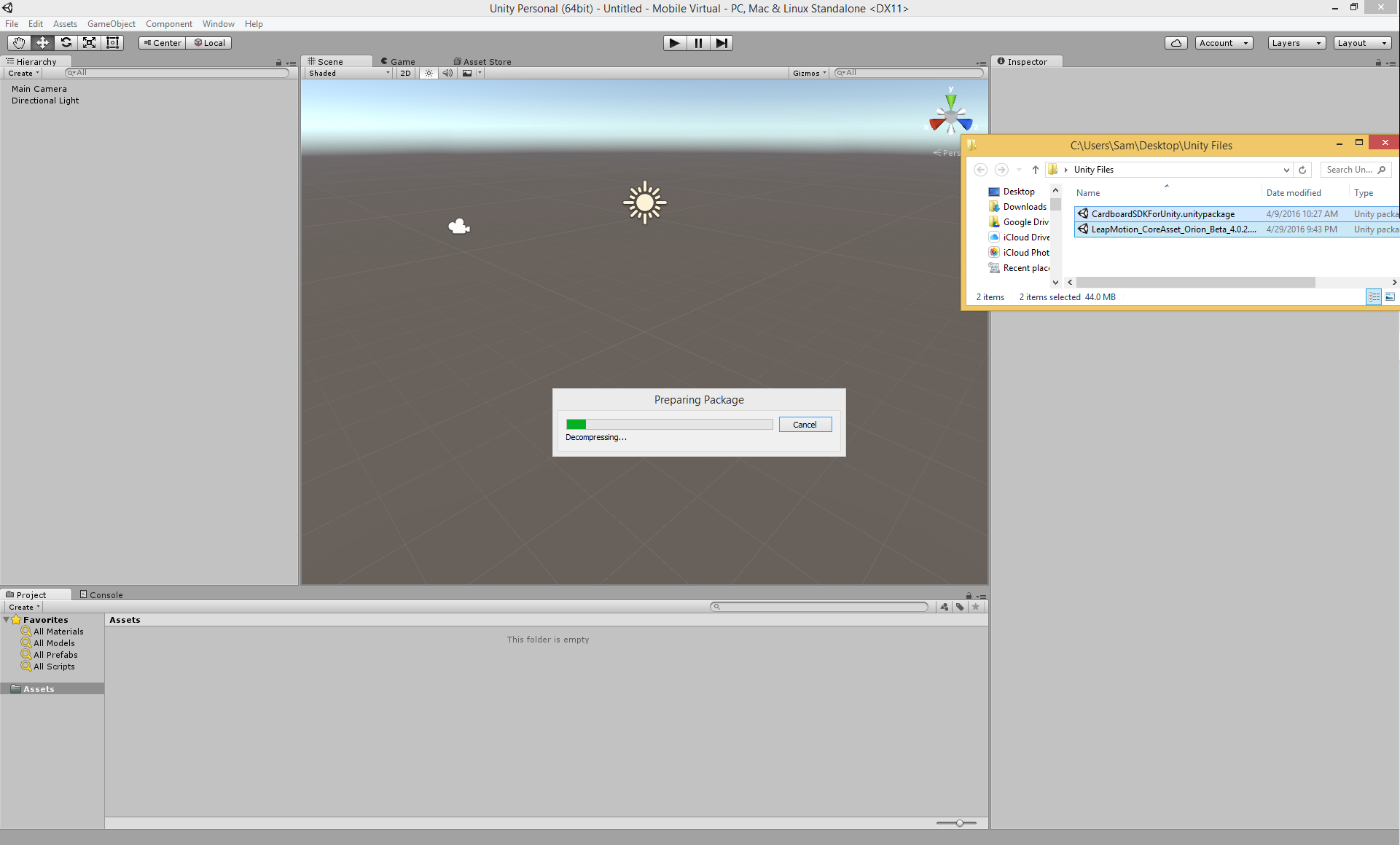Open the Assets menu
Viewport: 1400px width, 845px height.
point(65,24)
